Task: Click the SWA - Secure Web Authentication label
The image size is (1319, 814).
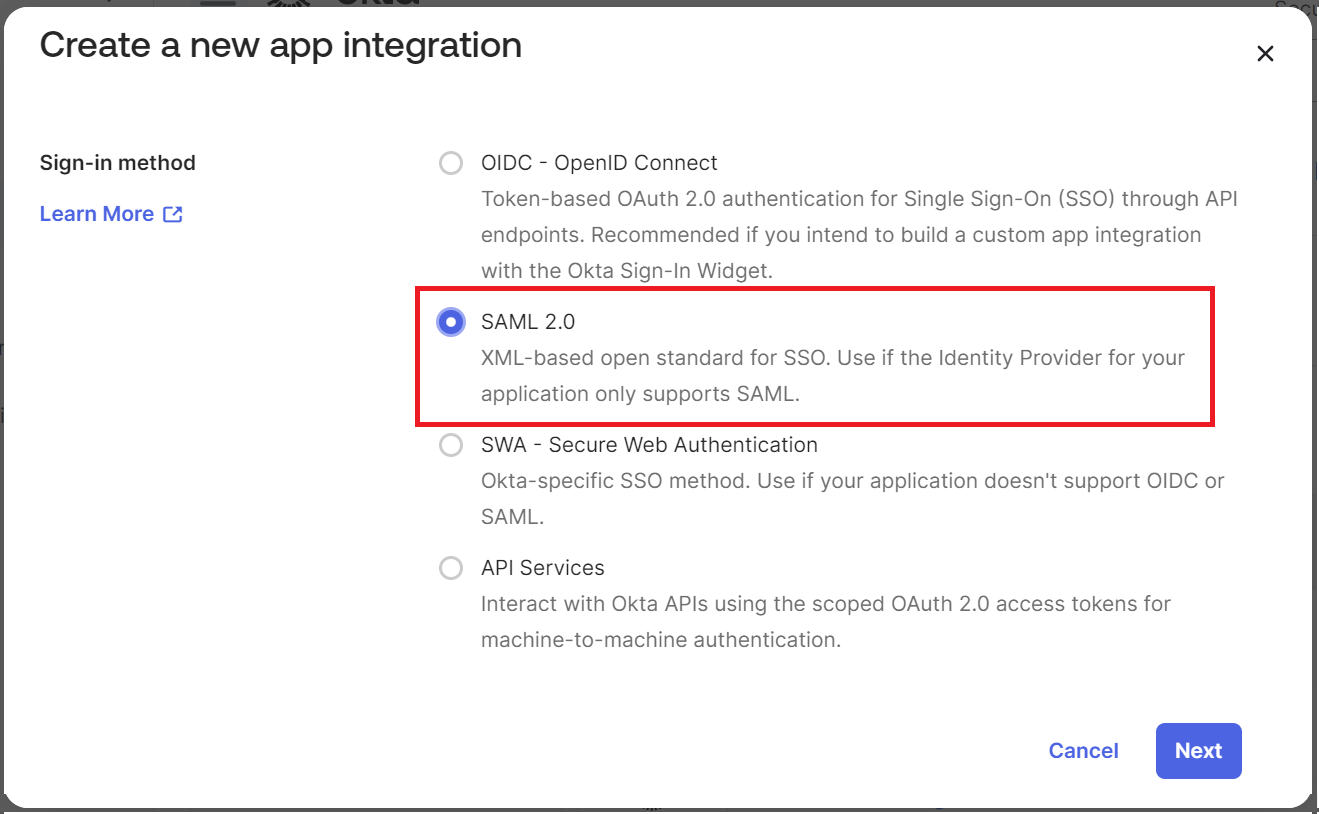Action: point(649,445)
